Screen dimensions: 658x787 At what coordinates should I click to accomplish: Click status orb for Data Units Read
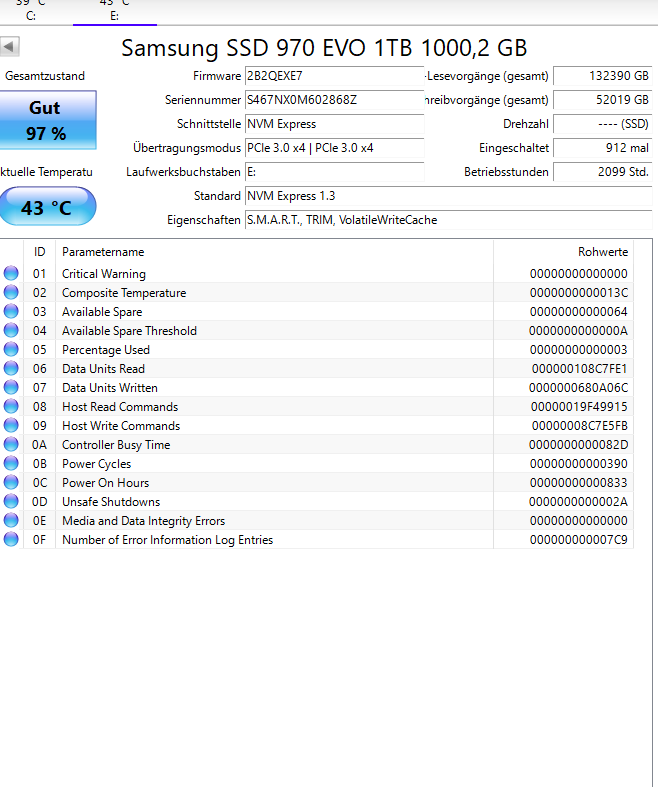tap(11, 369)
